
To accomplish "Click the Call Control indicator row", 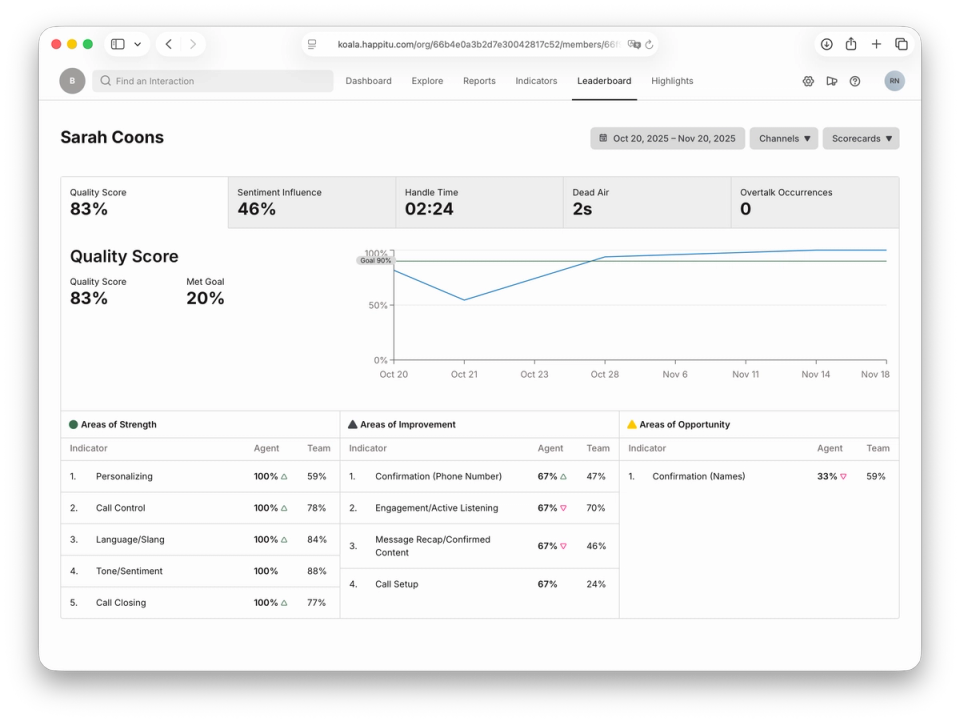I will (200, 508).
